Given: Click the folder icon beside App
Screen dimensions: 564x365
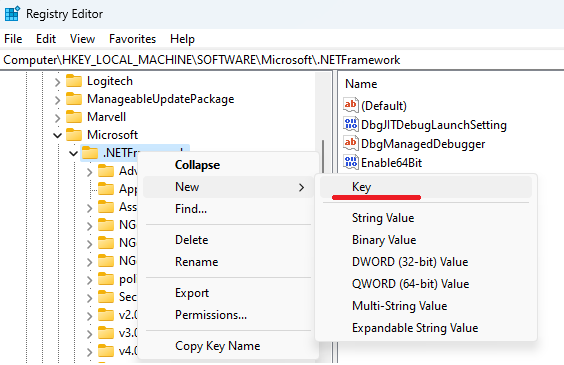Looking at the screenshot, I should click(106, 189).
